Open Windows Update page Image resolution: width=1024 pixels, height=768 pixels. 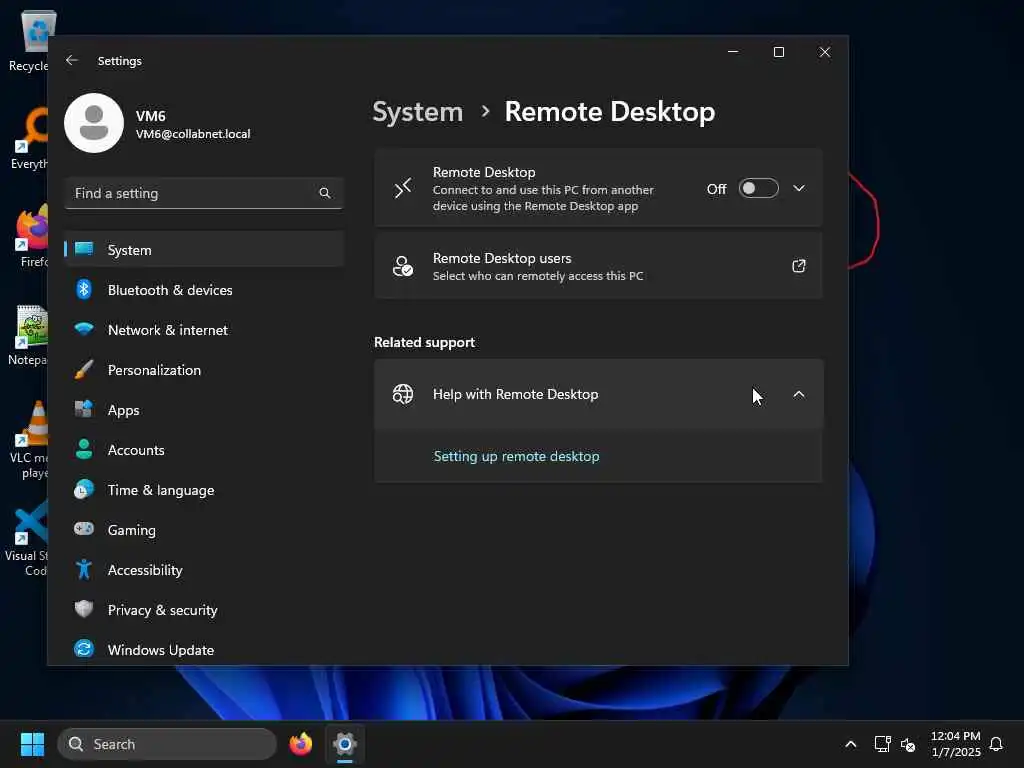coord(204,650)
